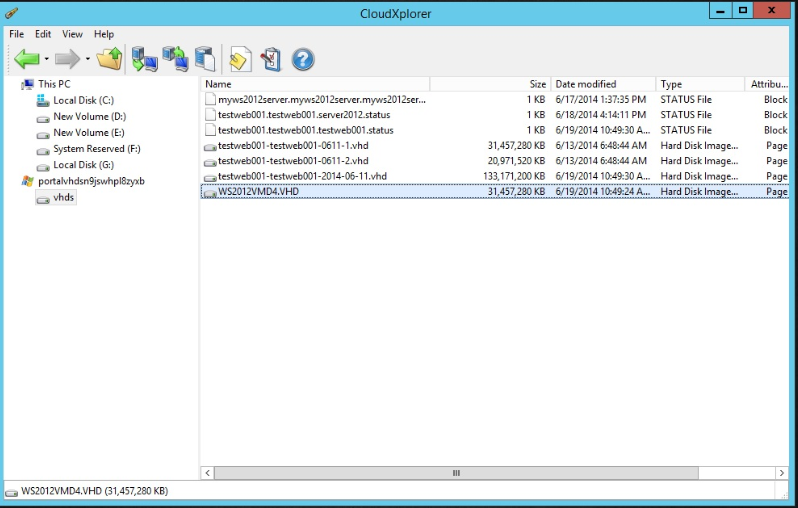Sort files by Size column header
798x508 pixels.
click(x=537, y=84)
